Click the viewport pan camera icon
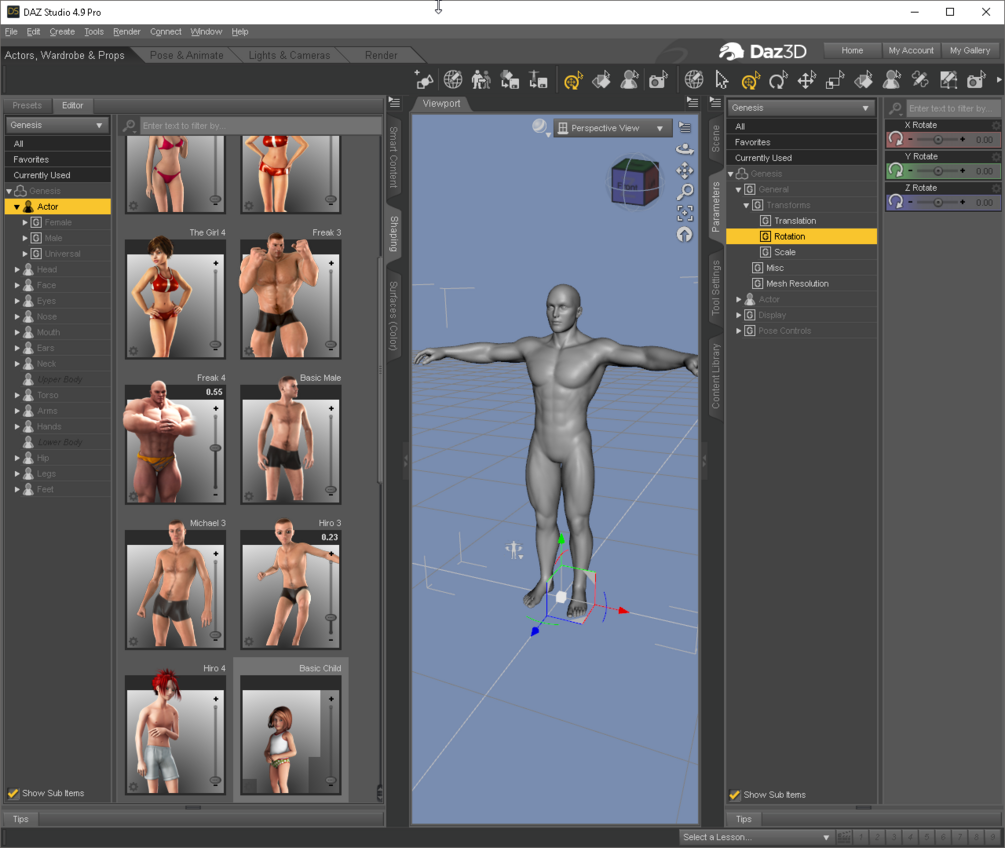The image size is (1005, 848). click(x=685, y=170)
